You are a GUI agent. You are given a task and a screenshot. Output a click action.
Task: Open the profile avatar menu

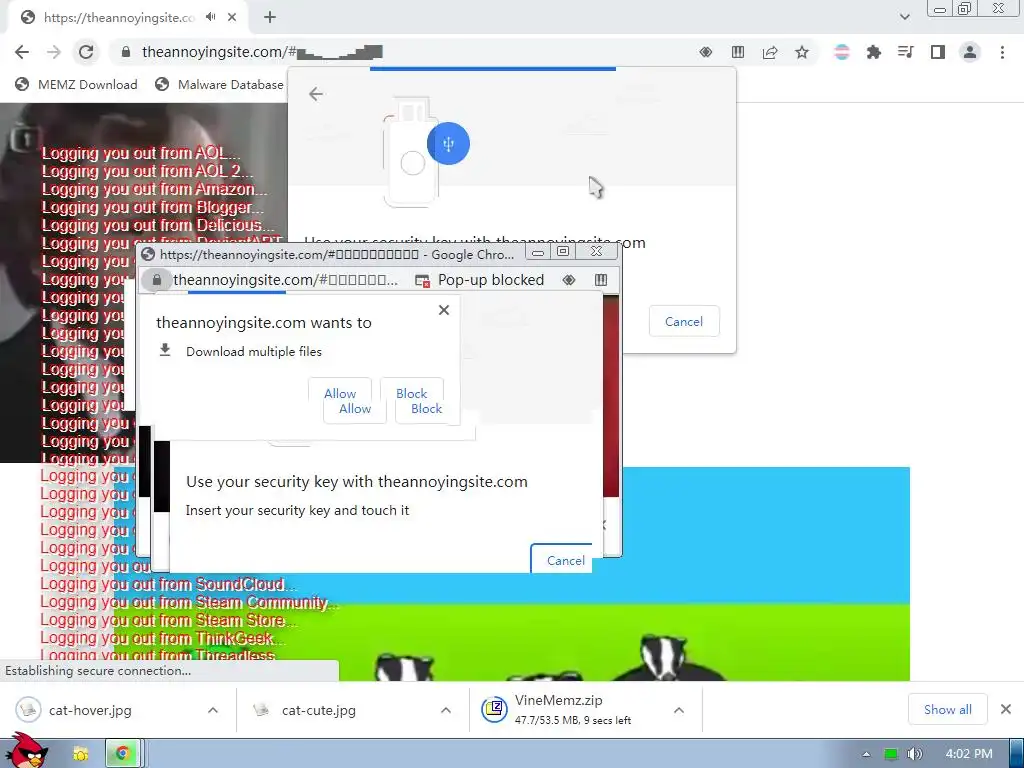(970, 52)
